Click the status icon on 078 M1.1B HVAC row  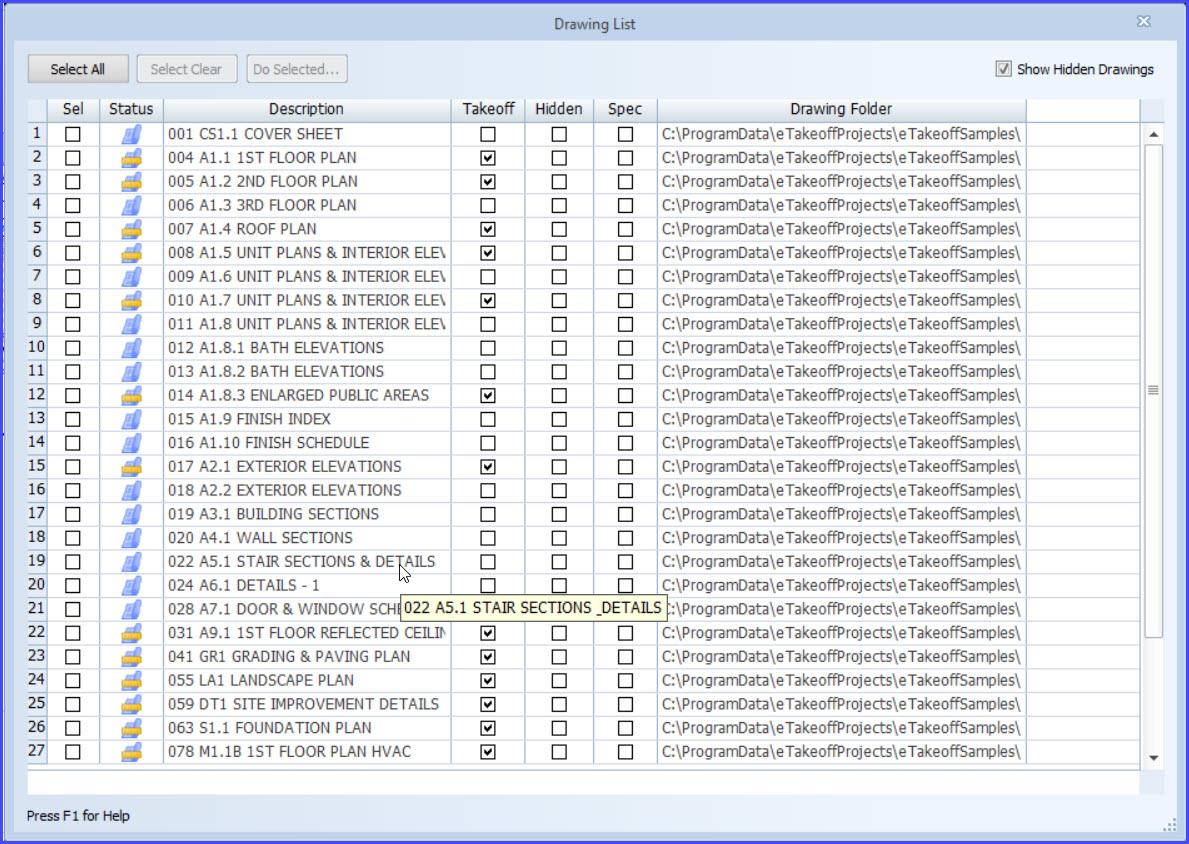point(131,752)
